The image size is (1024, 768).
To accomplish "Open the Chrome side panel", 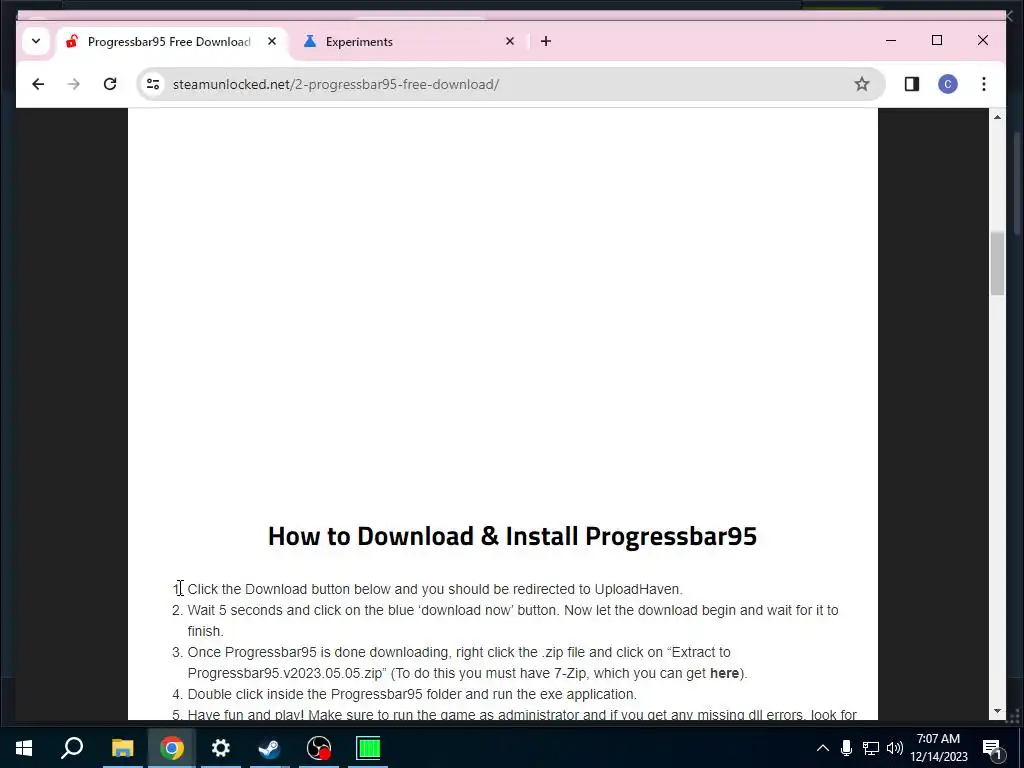I will click(x=912, y=84).
